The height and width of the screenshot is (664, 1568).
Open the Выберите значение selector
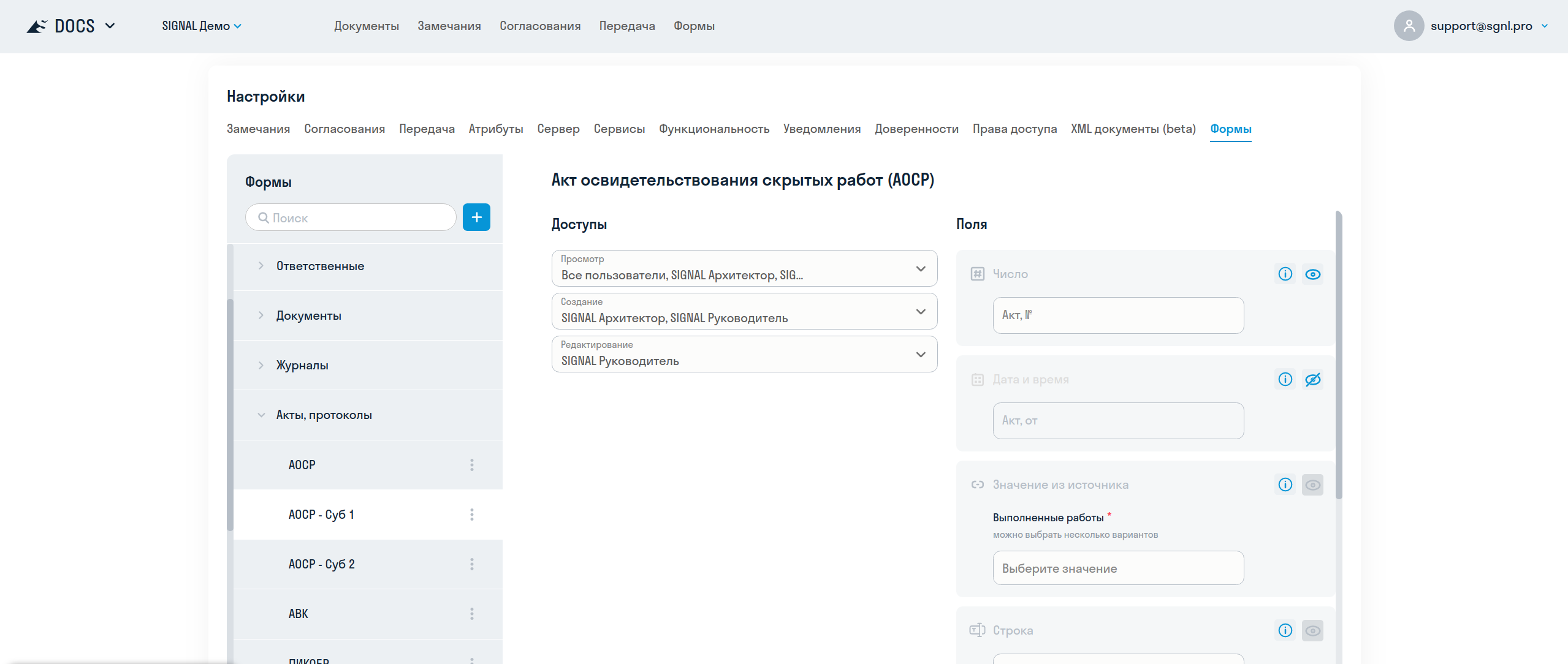1118,568
